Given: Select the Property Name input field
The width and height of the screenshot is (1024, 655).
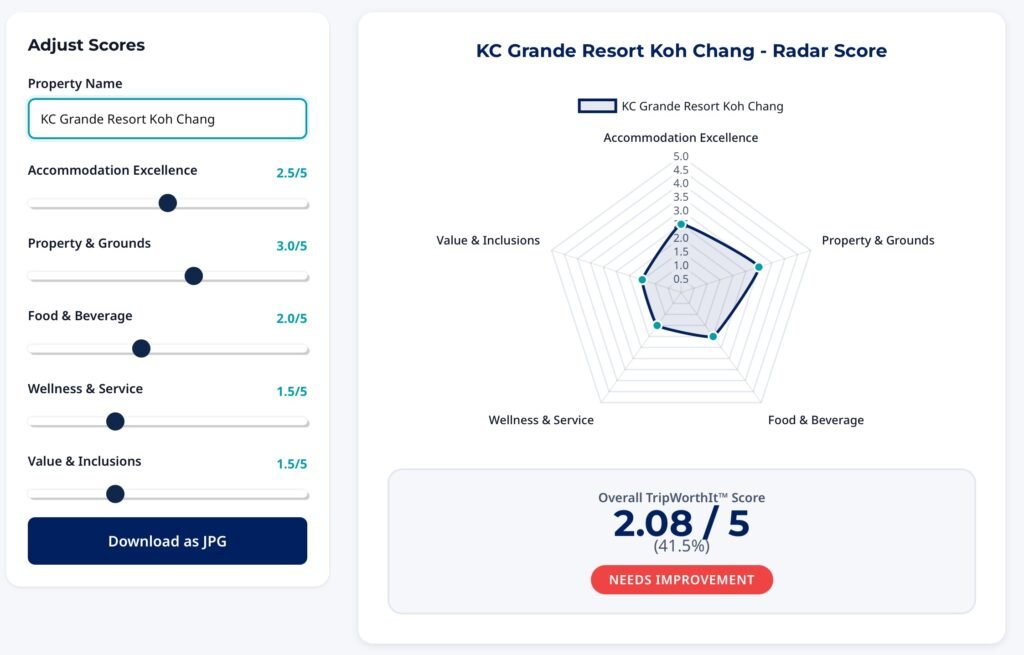Looking at the screenshot, I should 167,118.
